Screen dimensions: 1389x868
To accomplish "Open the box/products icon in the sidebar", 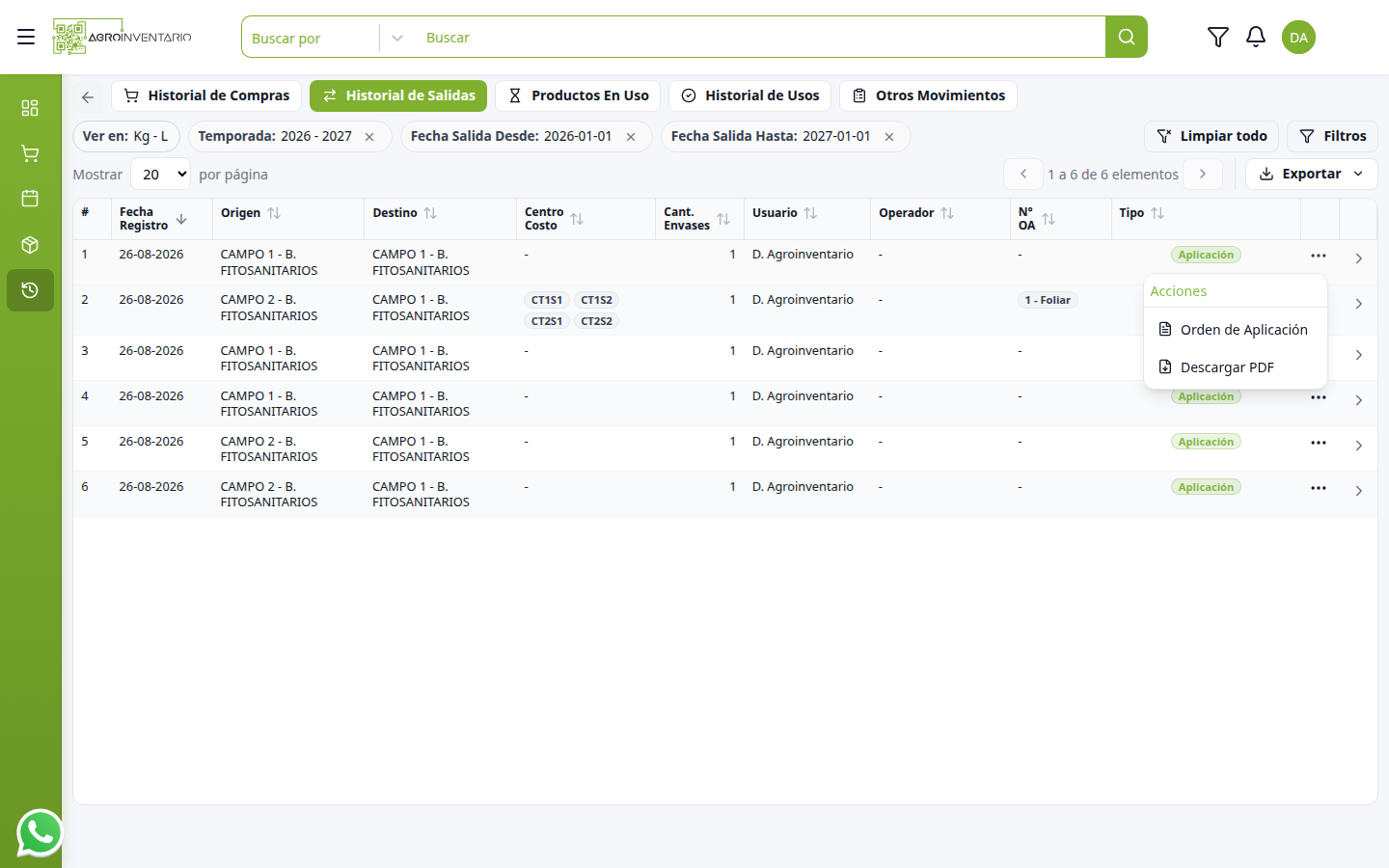I will (30, 245).
